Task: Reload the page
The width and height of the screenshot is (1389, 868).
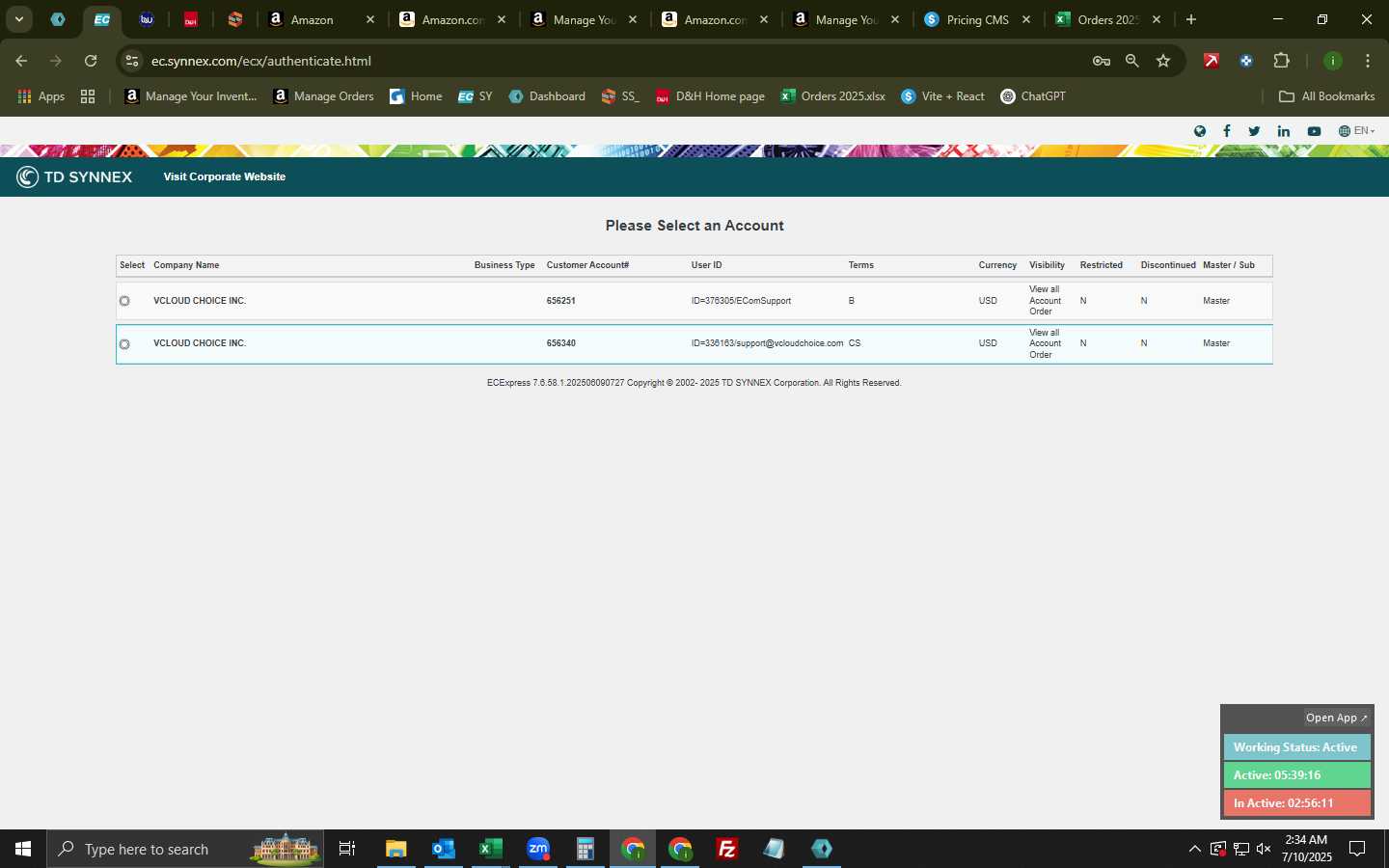Action: (91, 61)
